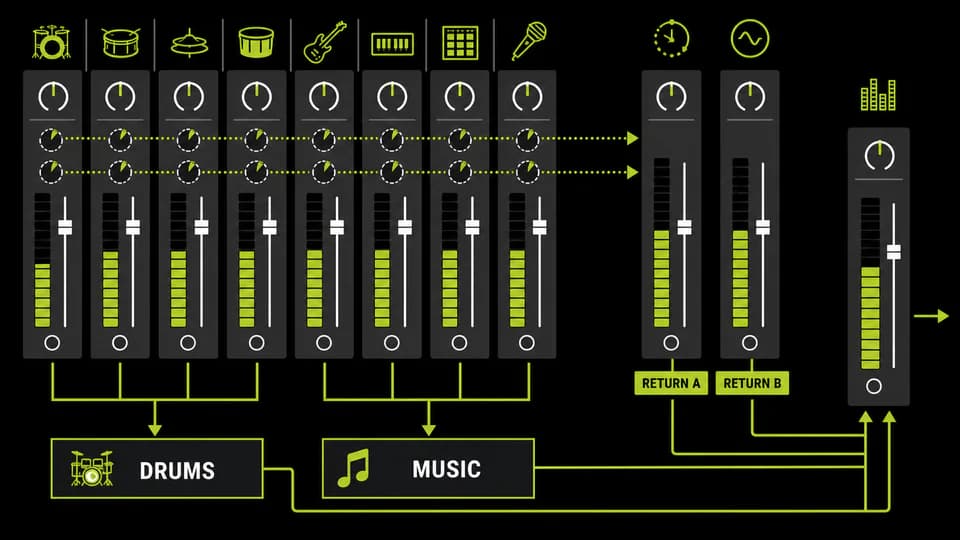Toggle the snare channel round button

tap(120, 343)
